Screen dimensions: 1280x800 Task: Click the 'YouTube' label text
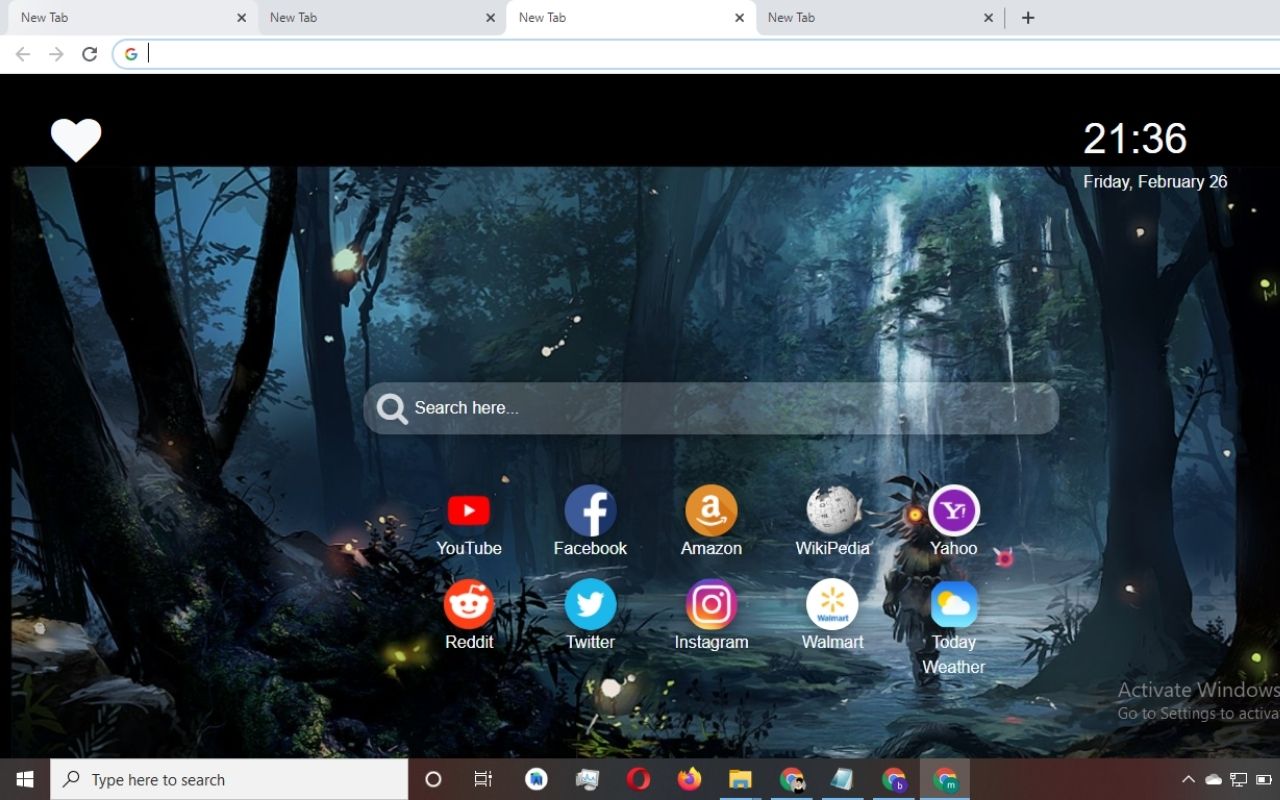469,548
